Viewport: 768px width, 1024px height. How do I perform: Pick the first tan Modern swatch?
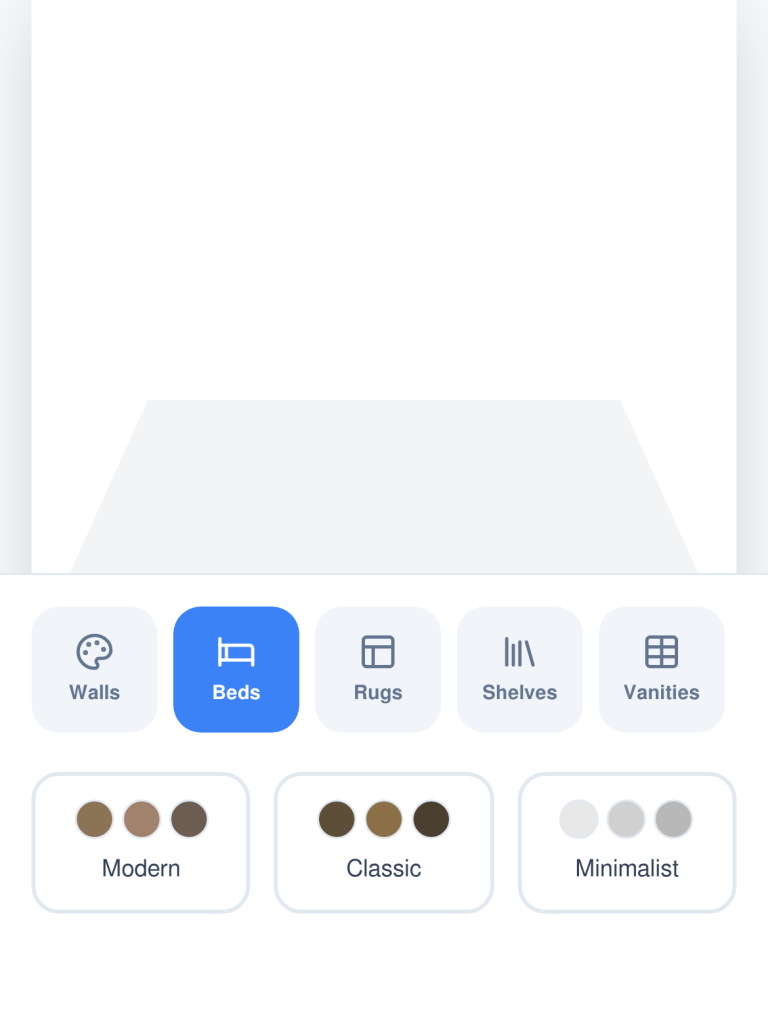coord(95,819)
